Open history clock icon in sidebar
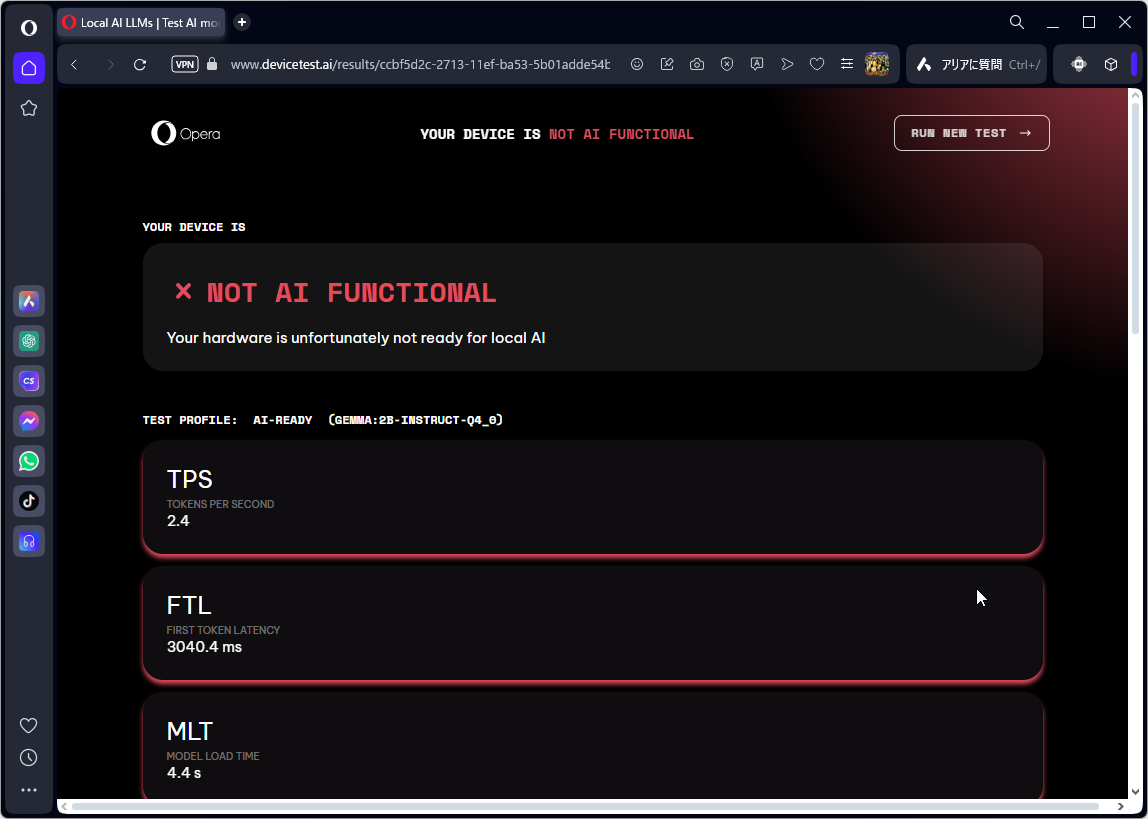 click(x=29, y=758)
